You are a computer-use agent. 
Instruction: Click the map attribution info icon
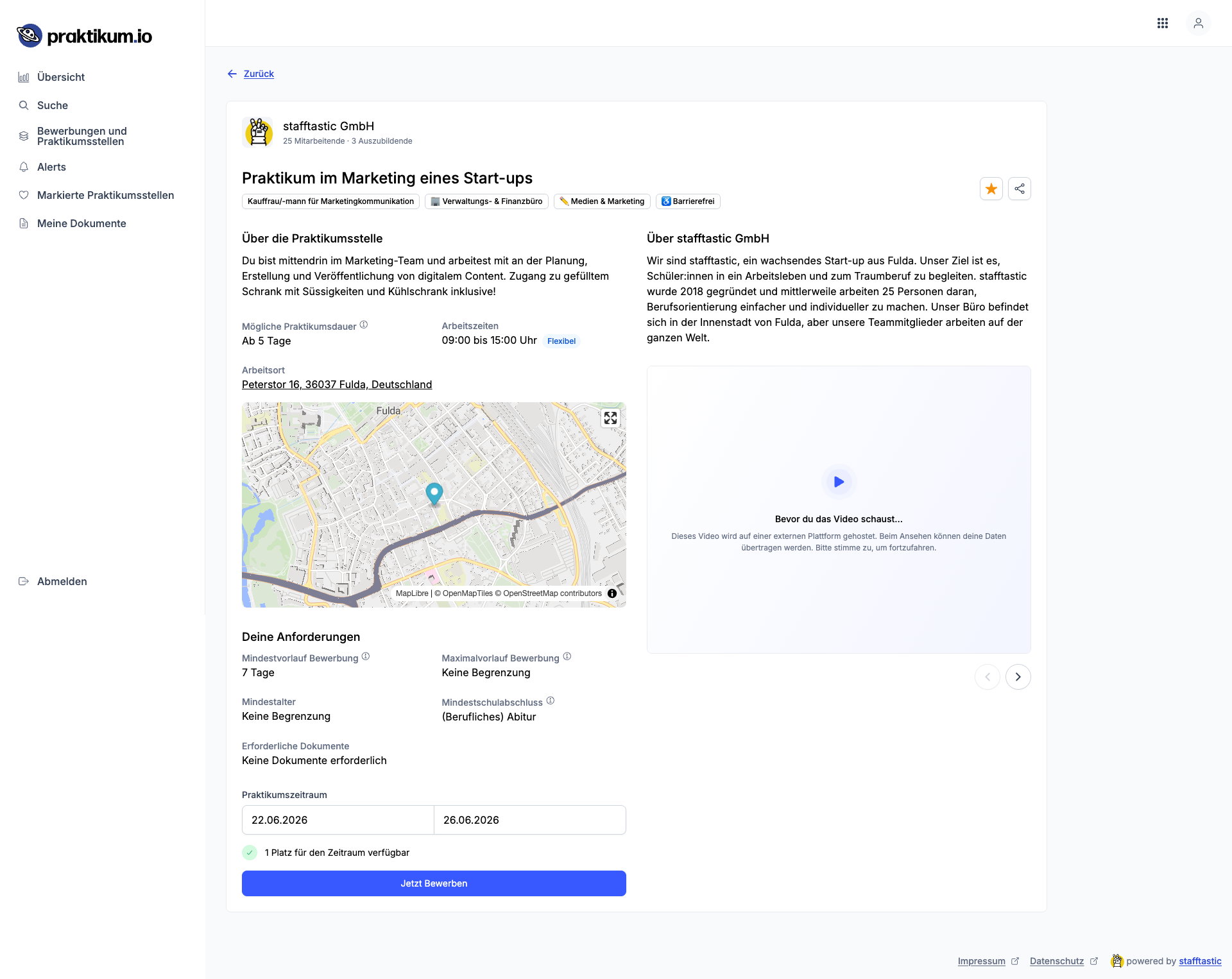pos(612,593)
